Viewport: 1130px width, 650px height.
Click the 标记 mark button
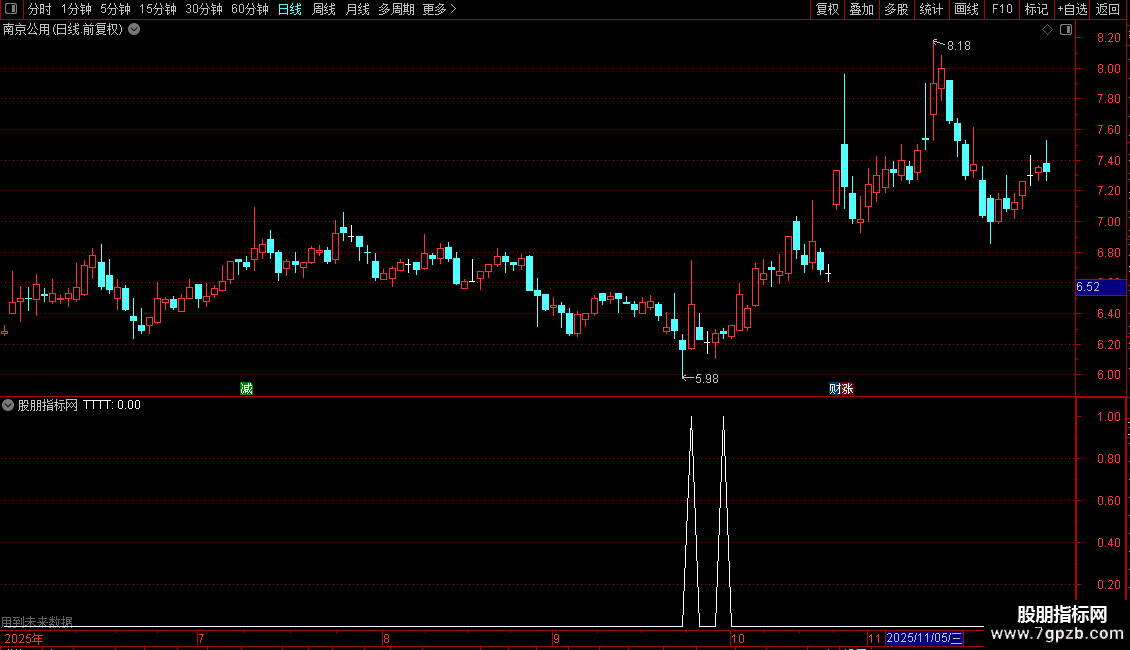click(1036, 9)
